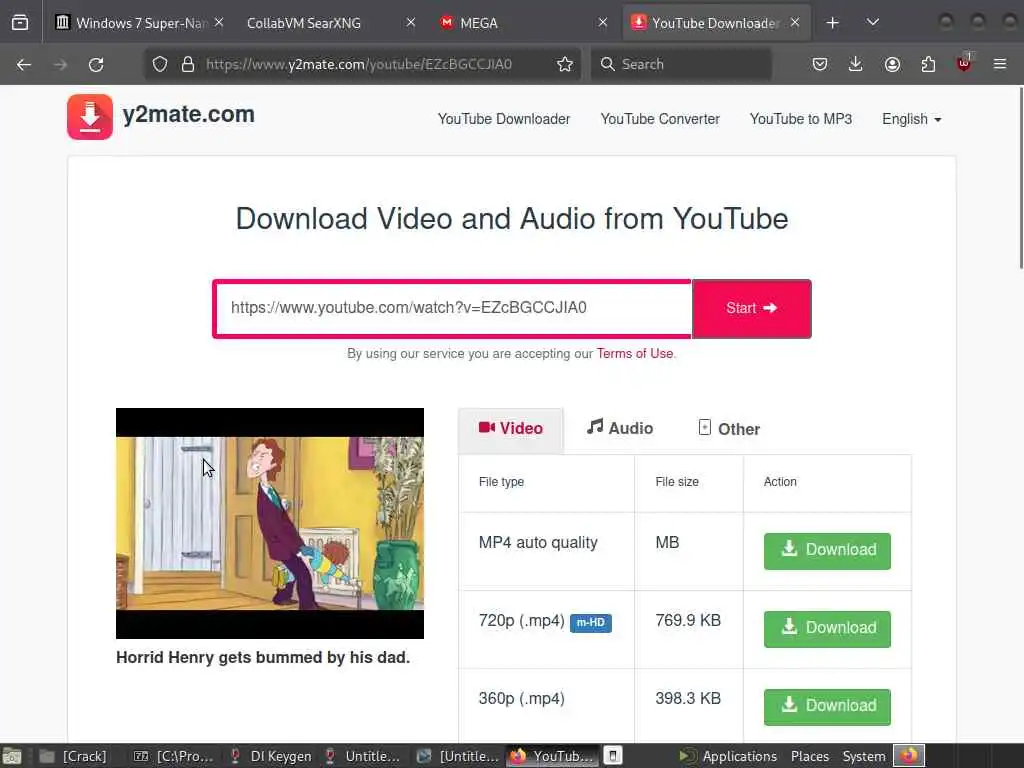The image size is (1024, 768).
Task: Select the YouTube Downloader browser tab
Action: (715, 23)
